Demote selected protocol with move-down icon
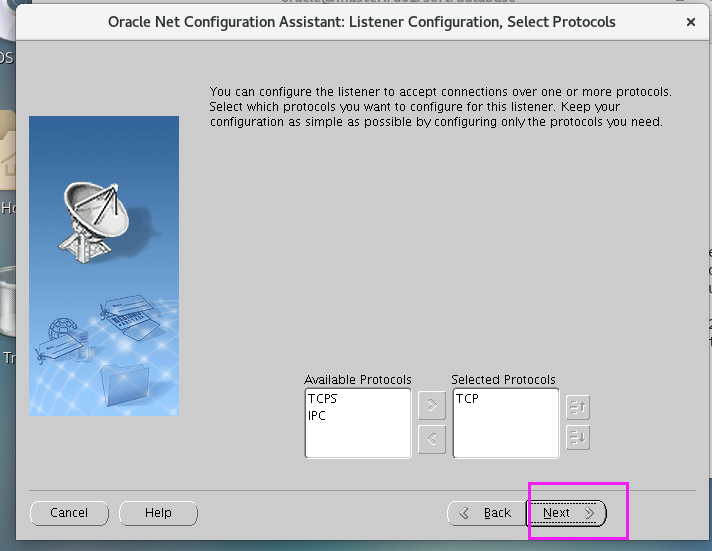712x551 pixels. tap(578, 437)
